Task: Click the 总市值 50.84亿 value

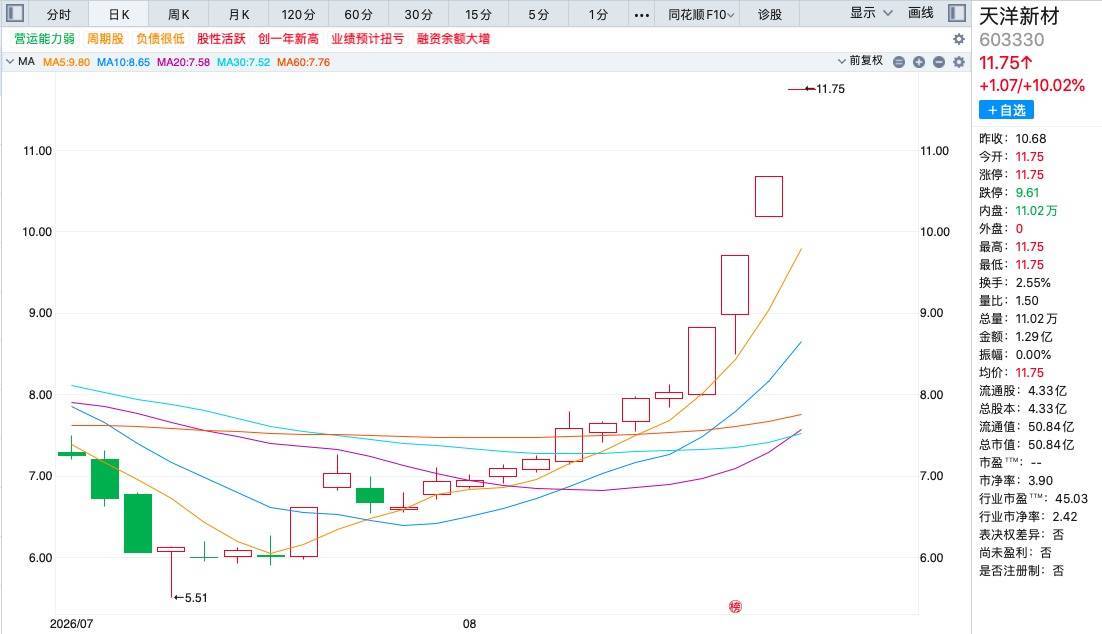Action: click(1051, 445)
